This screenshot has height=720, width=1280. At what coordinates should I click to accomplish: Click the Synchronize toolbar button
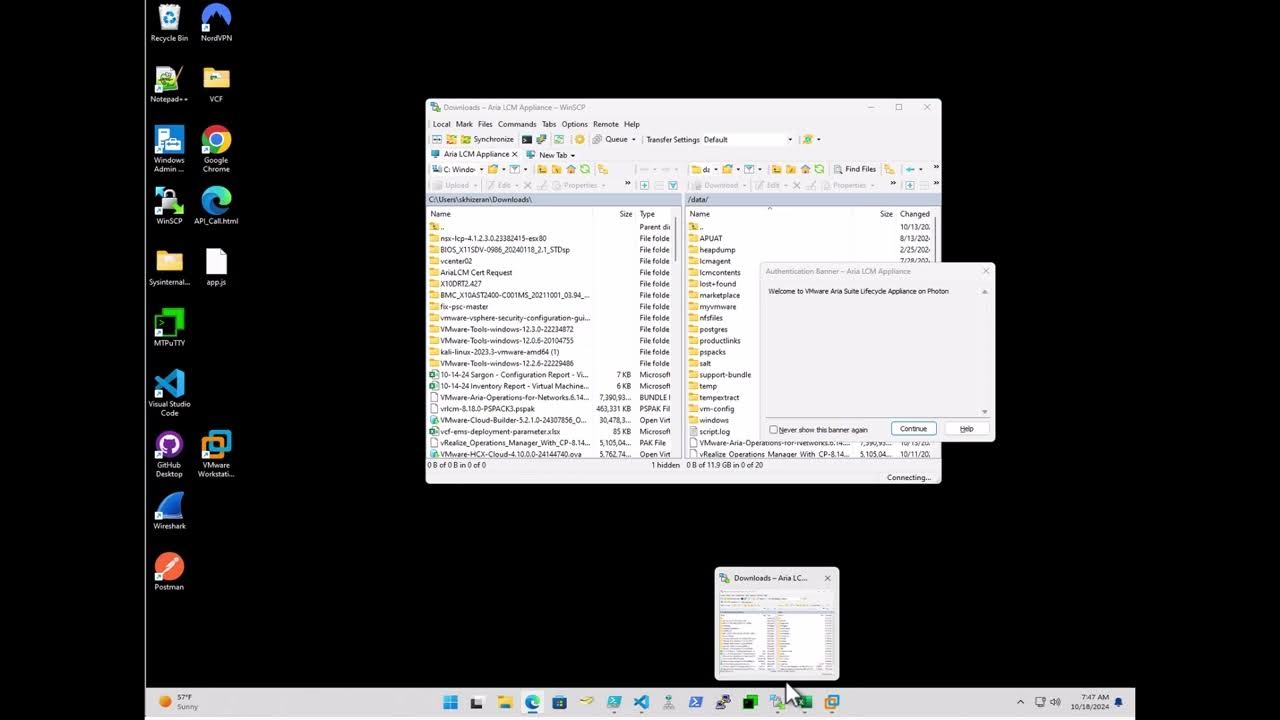487,139
